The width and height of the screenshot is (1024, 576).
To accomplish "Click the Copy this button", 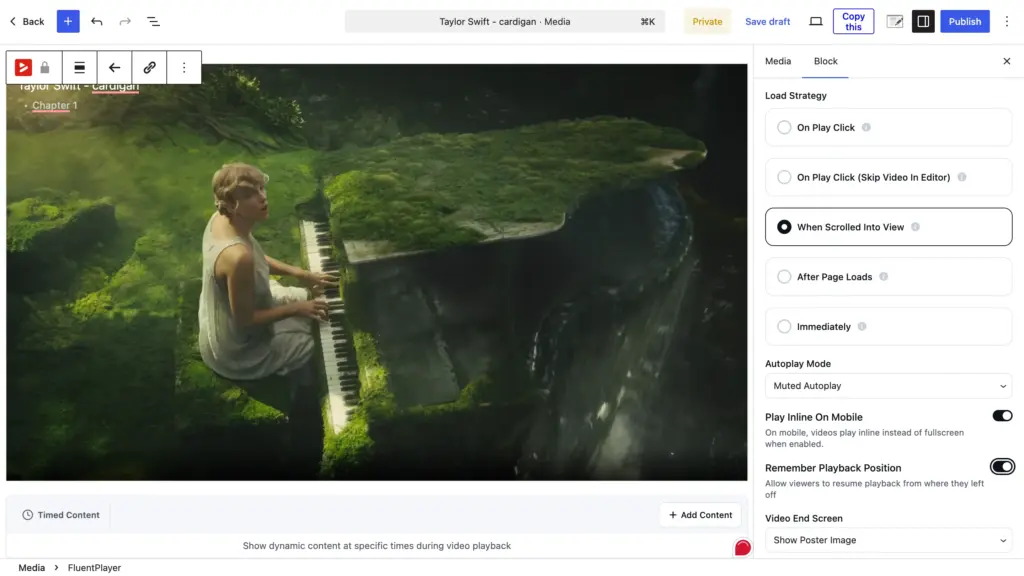I will point(853,22).
